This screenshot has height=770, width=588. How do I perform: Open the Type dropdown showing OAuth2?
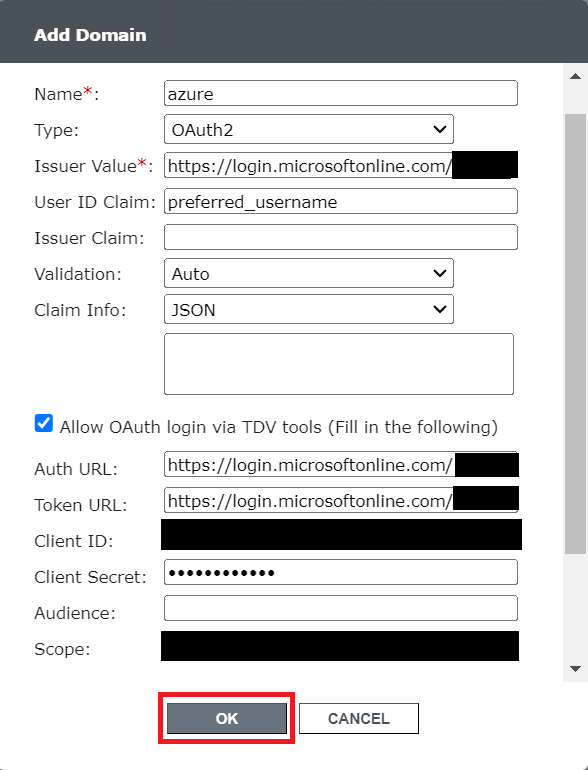pyautogui.click(x=308, y=129)
